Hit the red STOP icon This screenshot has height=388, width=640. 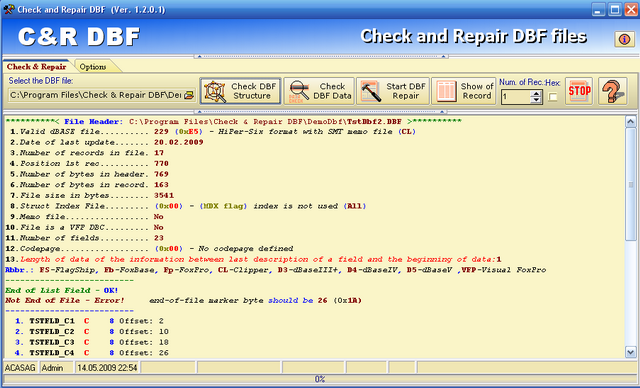579,91
